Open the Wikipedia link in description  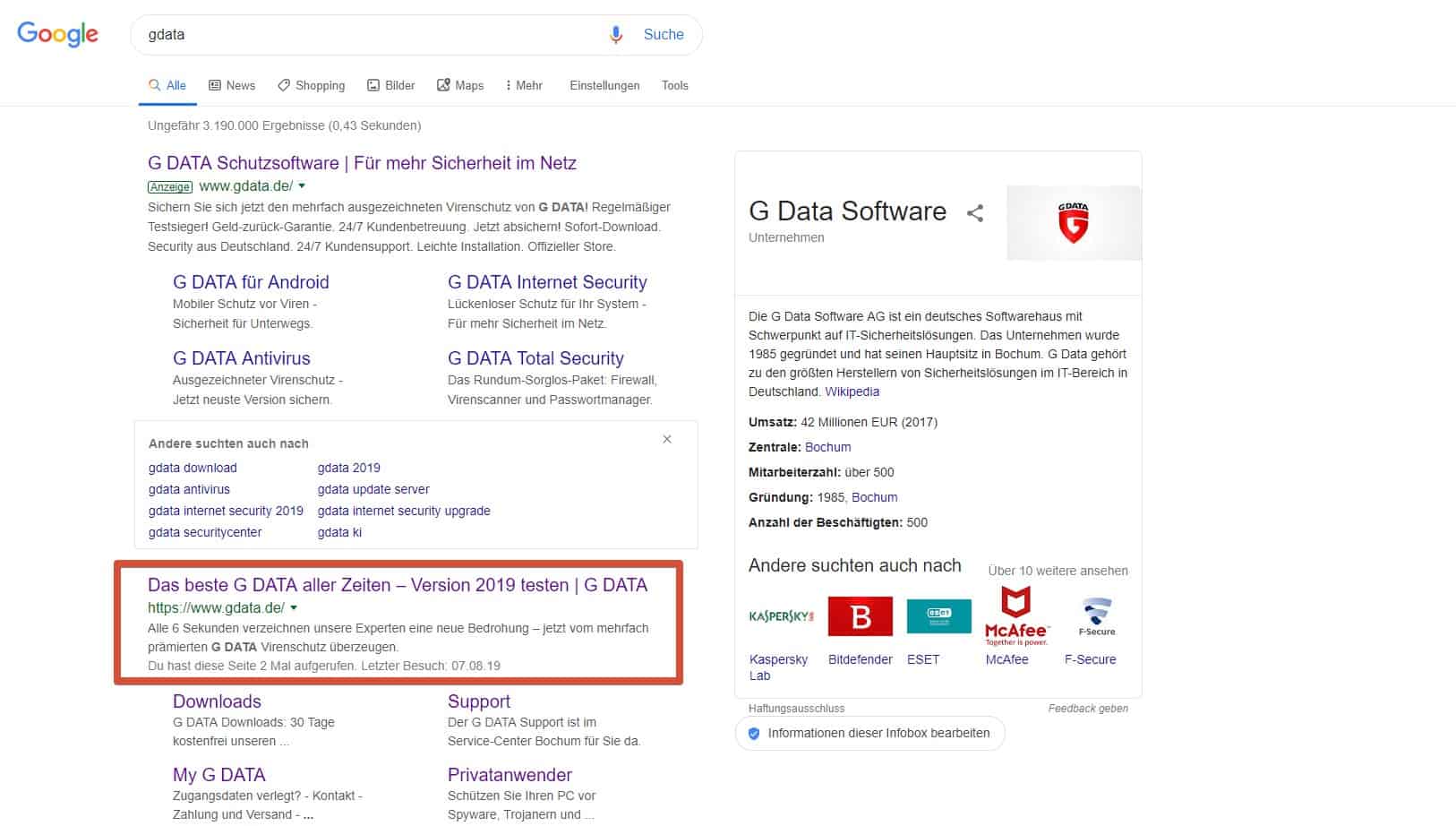[852, 391]
